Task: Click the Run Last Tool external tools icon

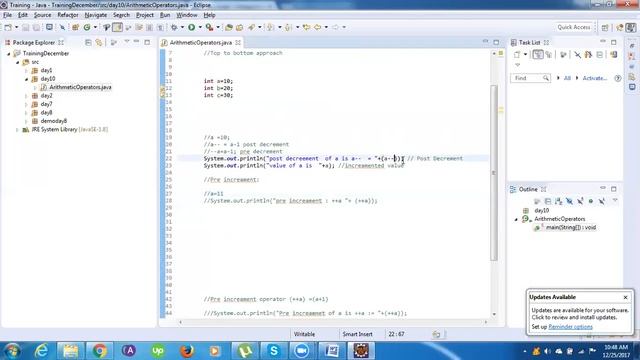Action: tap(209, 27)
